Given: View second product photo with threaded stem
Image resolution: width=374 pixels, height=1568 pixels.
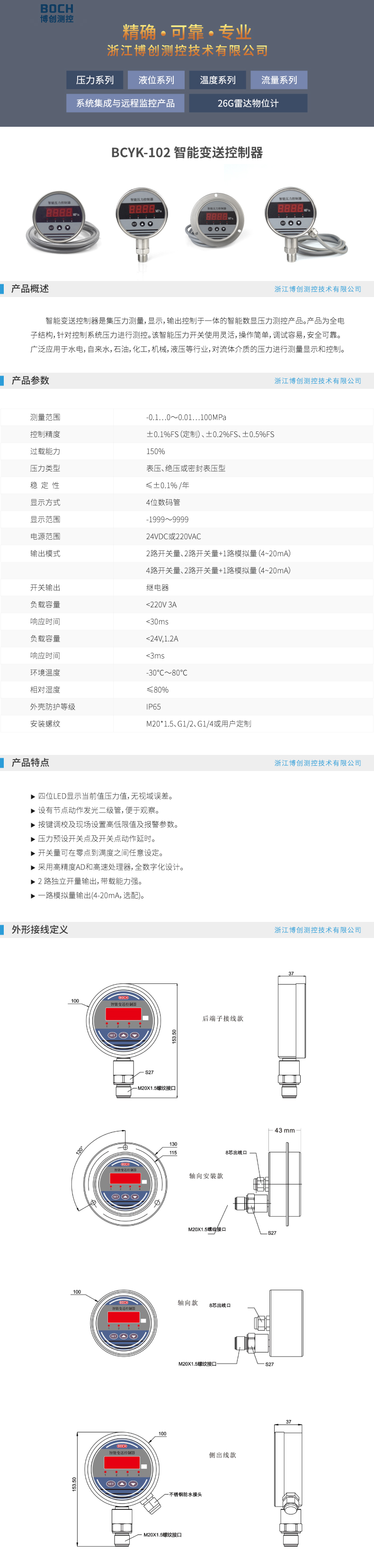Looking at the screenshot, I should point(142,225).
